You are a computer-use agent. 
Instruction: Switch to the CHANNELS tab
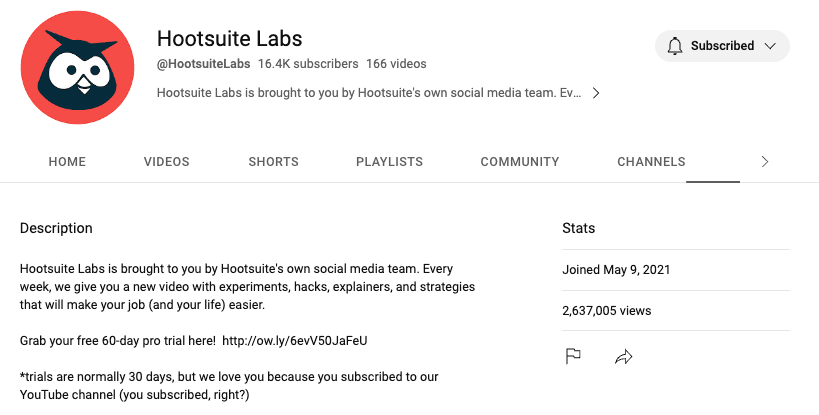pyautogui.click(x=651, y=162)
